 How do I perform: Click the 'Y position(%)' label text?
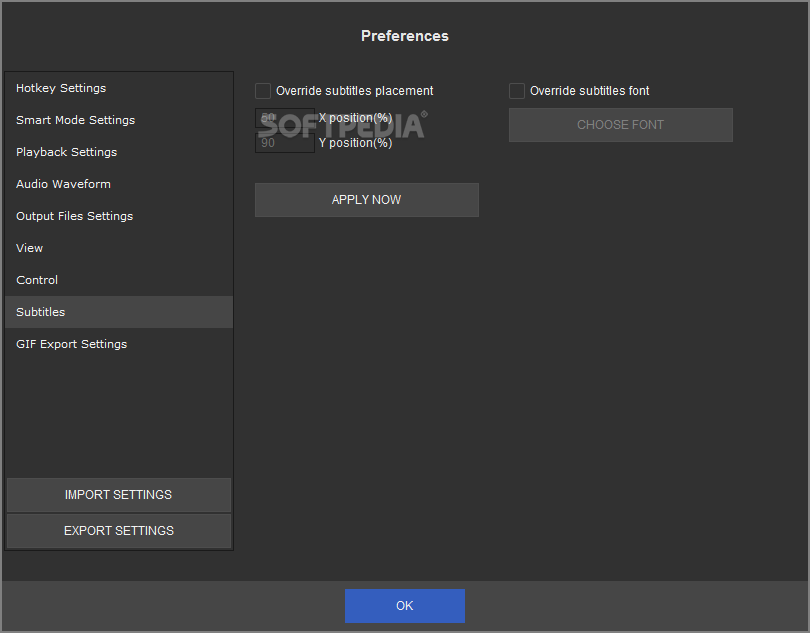point(355,143)
